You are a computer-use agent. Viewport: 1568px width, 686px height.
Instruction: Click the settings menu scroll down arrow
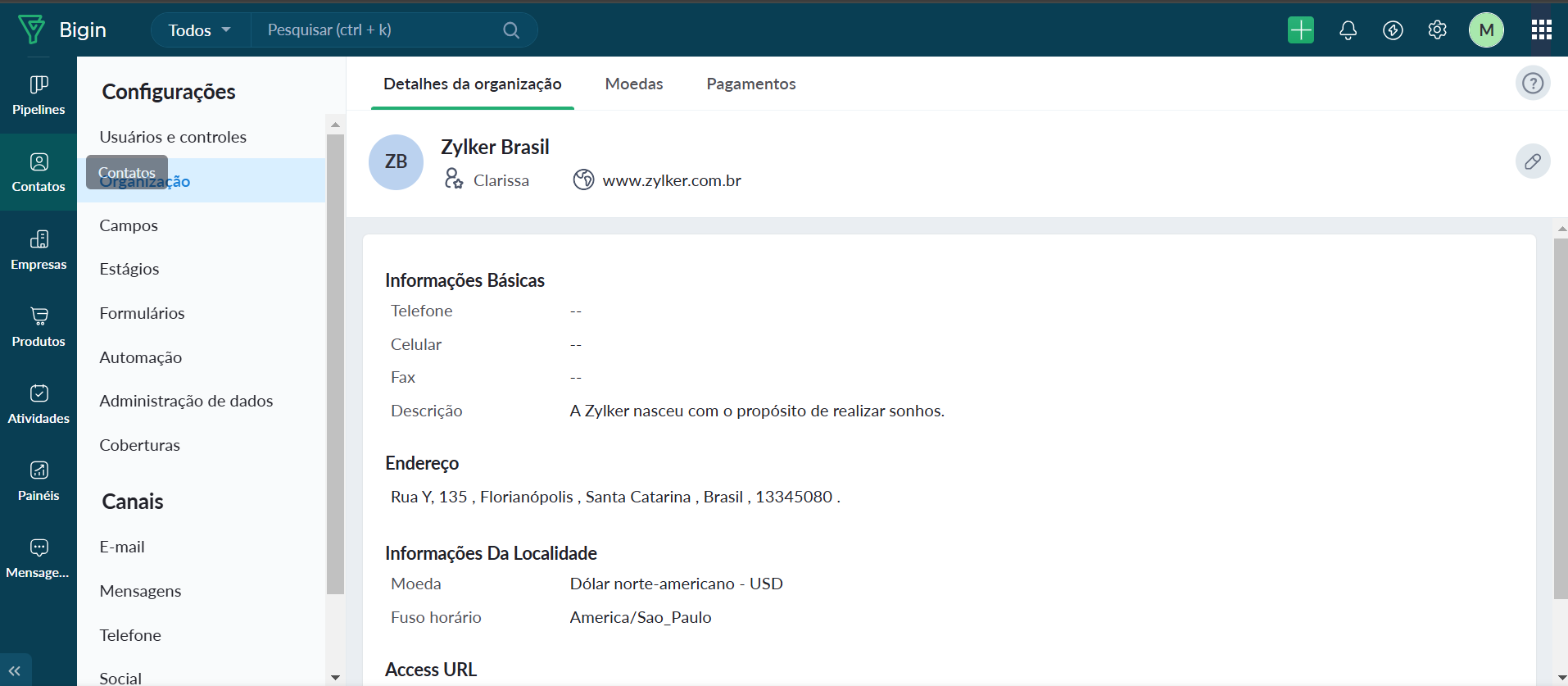coord(335,678)
